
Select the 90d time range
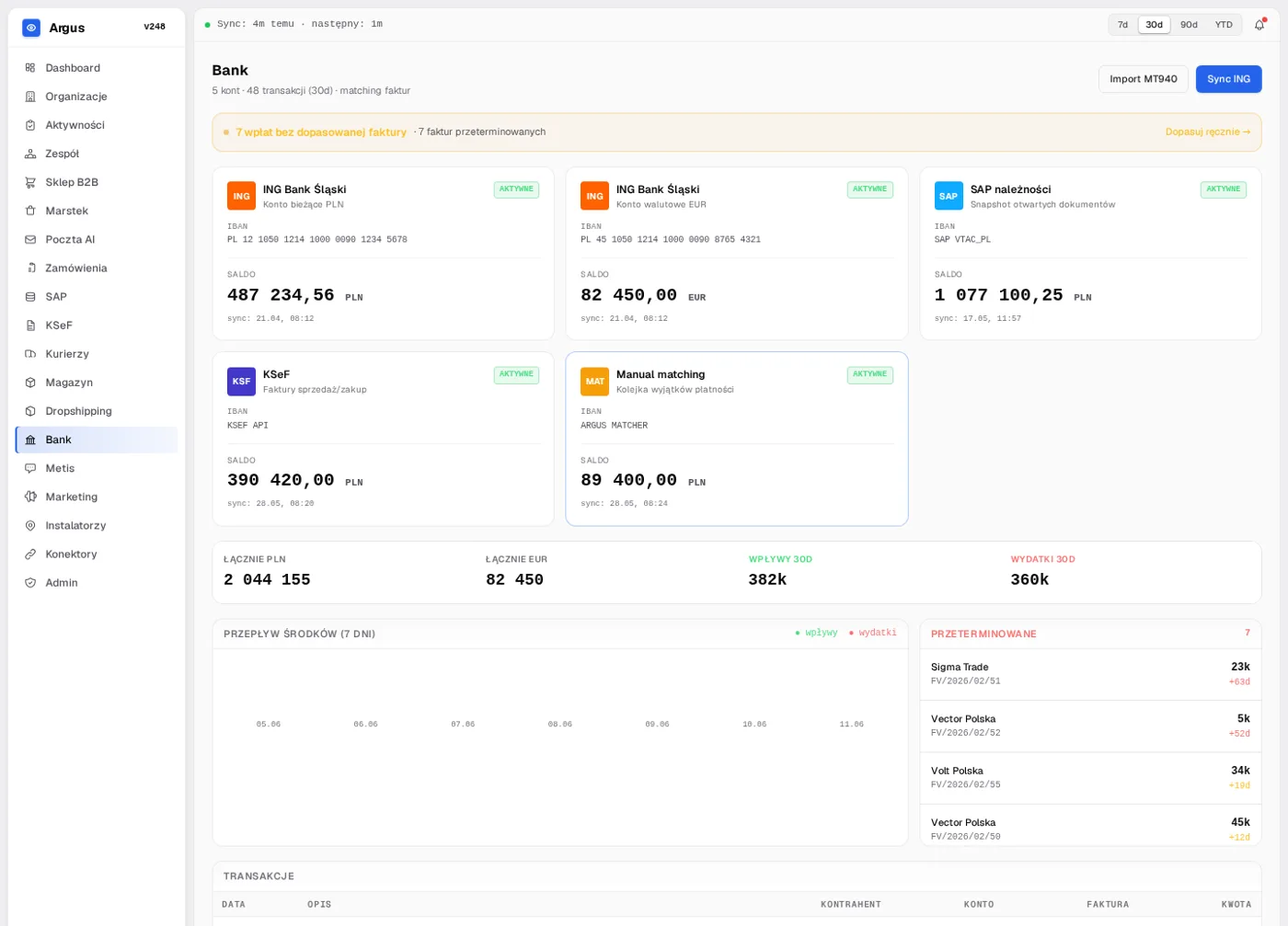click(1189, 25)
